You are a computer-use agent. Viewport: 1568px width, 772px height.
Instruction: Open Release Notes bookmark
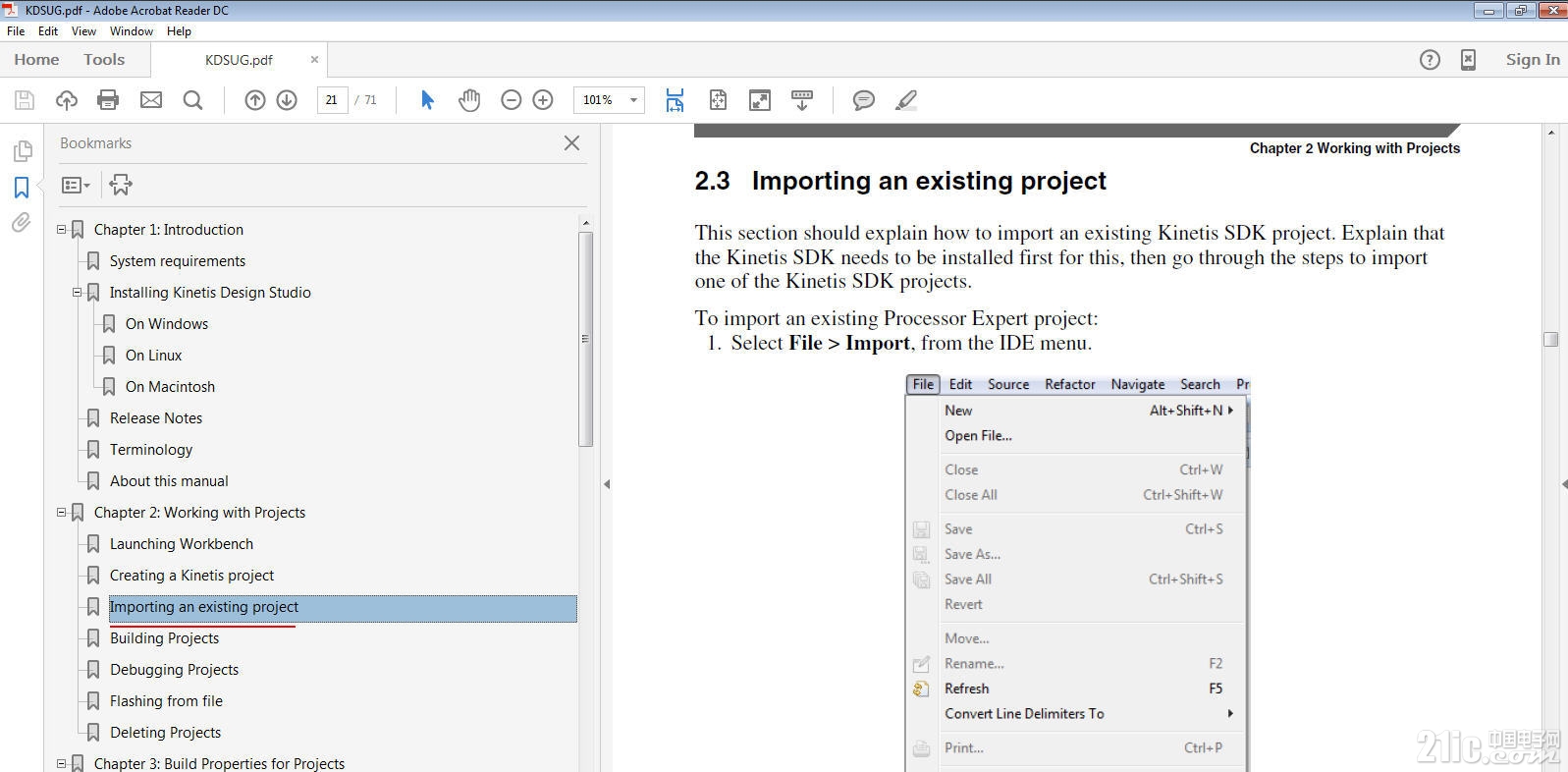(156, 418)
